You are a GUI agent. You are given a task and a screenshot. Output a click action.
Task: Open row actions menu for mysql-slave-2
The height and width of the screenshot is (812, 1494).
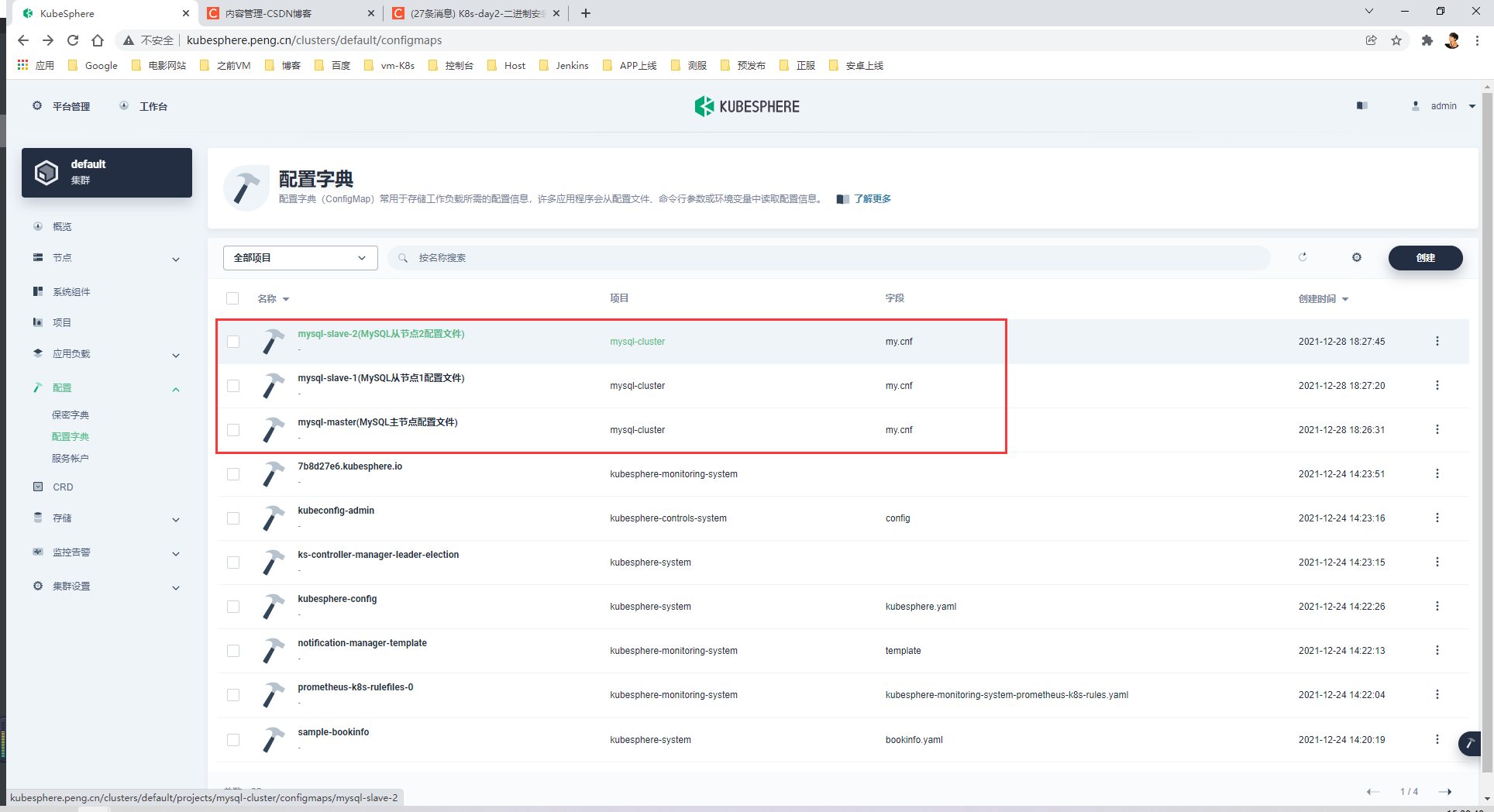tap(1437, 341)
